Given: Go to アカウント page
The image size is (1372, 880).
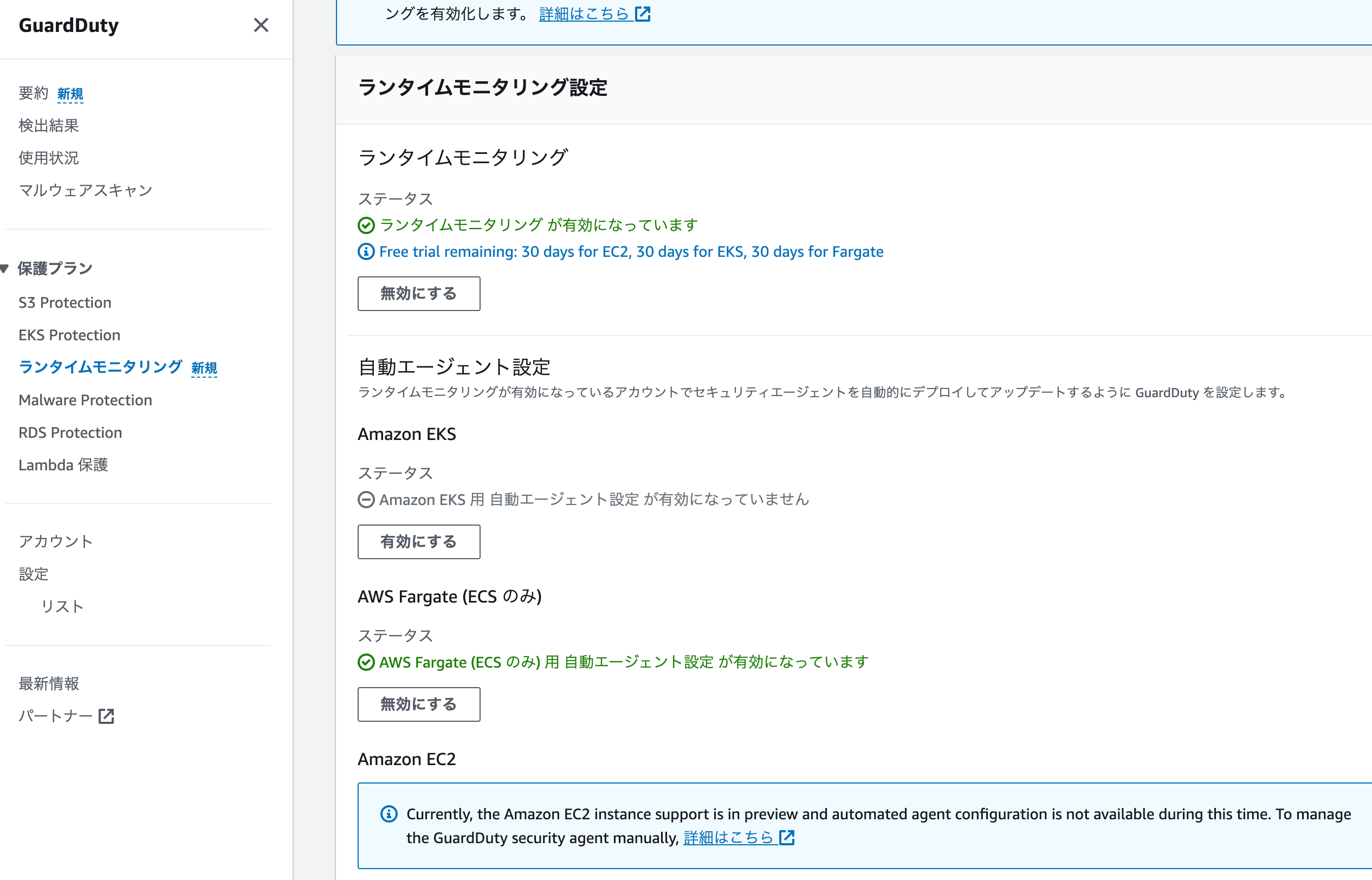Looking at the screenshot, I should (x=56, y=541).
